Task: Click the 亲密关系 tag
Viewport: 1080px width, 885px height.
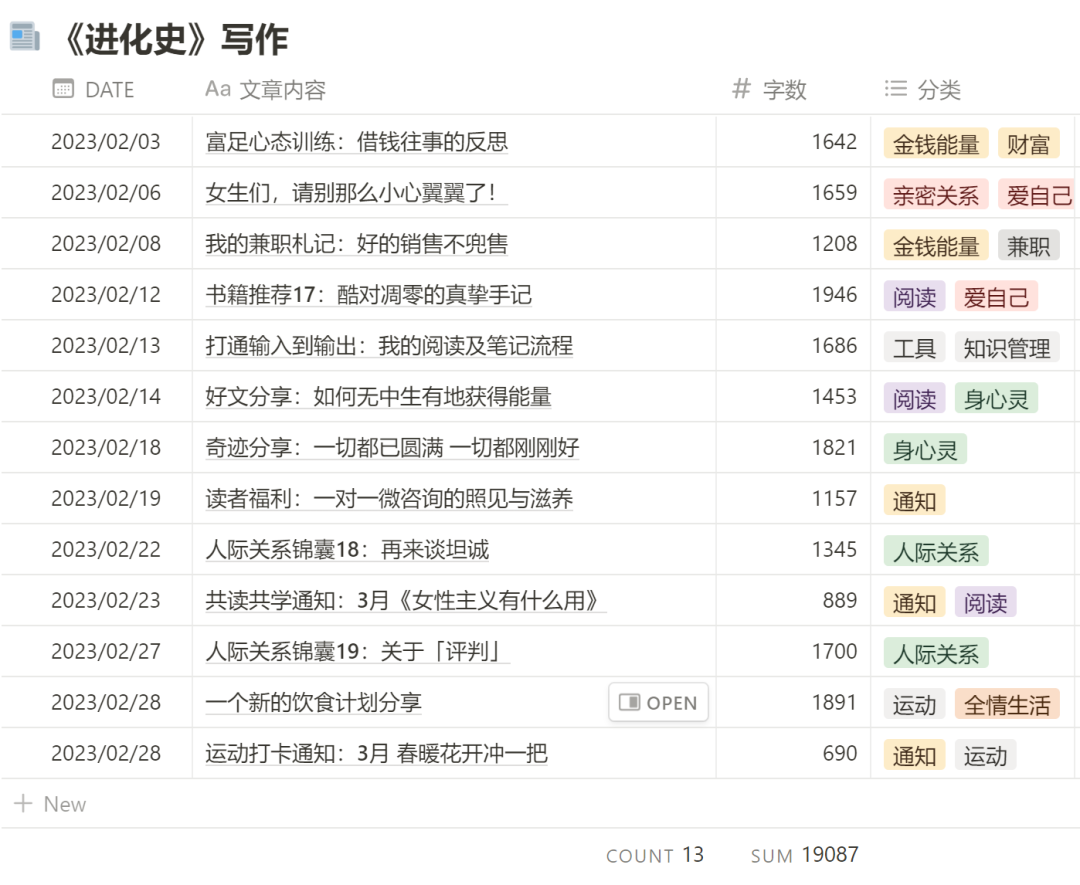Action: [936, 195]
